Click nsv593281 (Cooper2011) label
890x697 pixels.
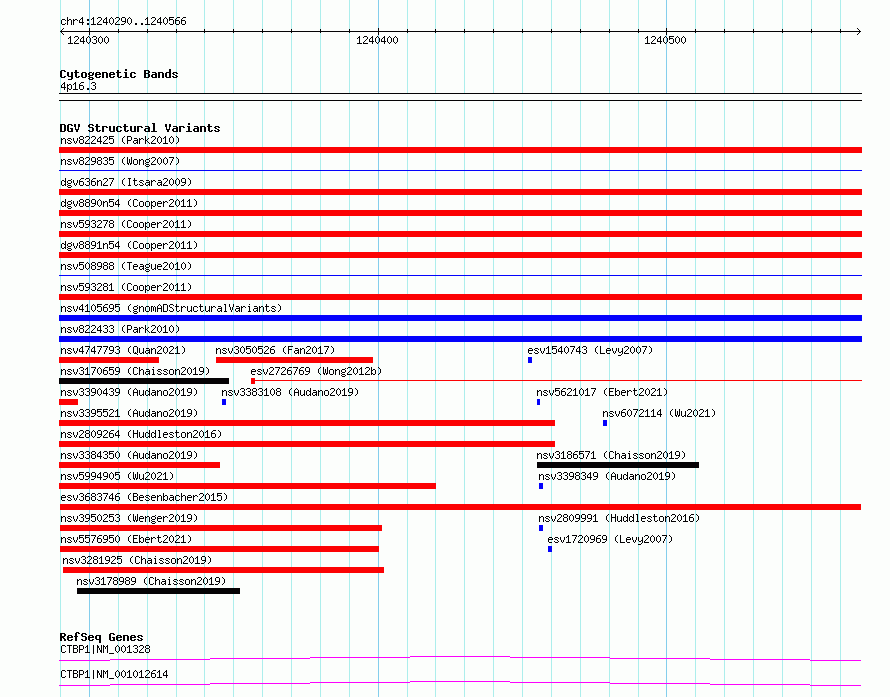(x=126, y=287)
